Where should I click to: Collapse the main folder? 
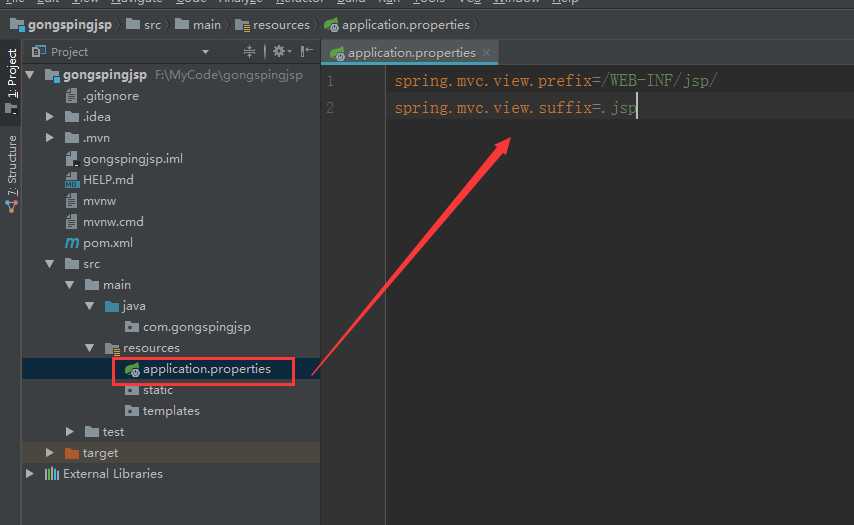70,285
